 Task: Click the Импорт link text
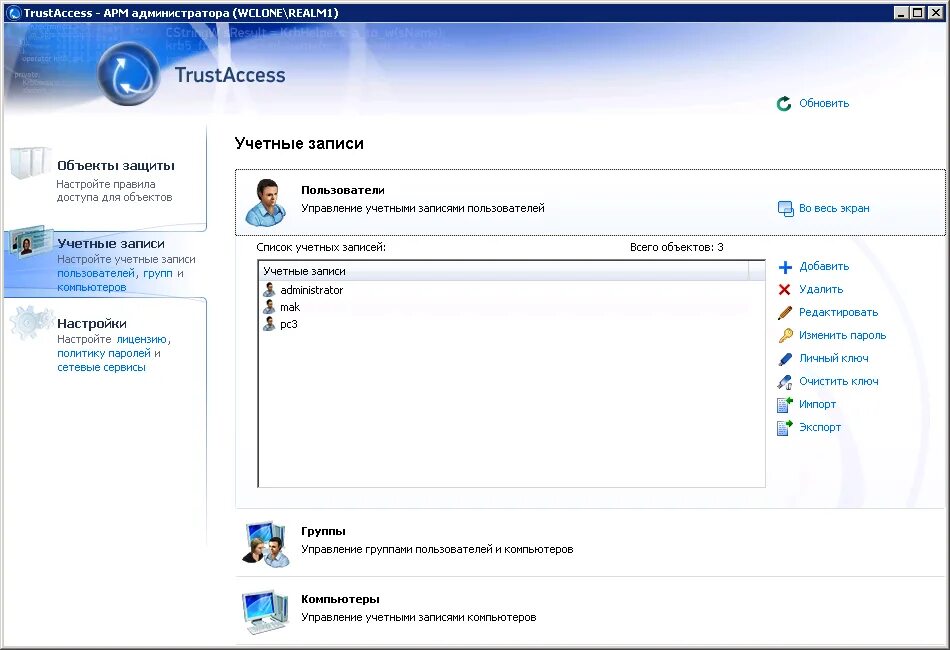click(x=817, y=405)
